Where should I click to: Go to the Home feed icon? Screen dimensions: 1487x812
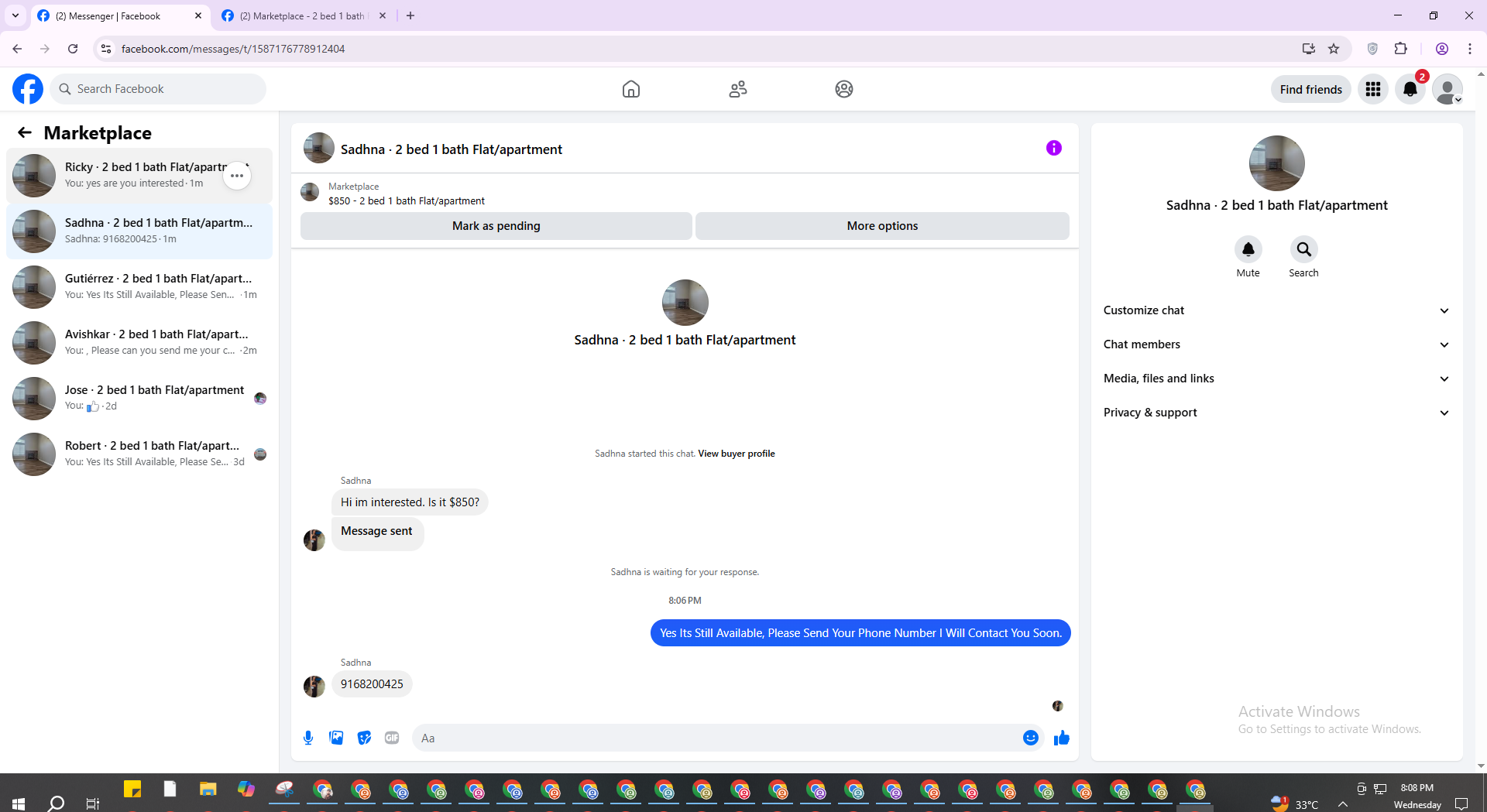pyautogui.click(x=631, y=89)
